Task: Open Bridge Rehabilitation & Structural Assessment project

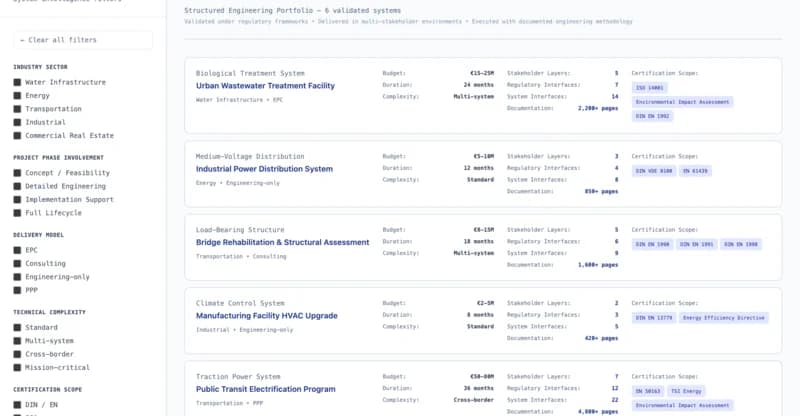Action: (x=282, y=242)
